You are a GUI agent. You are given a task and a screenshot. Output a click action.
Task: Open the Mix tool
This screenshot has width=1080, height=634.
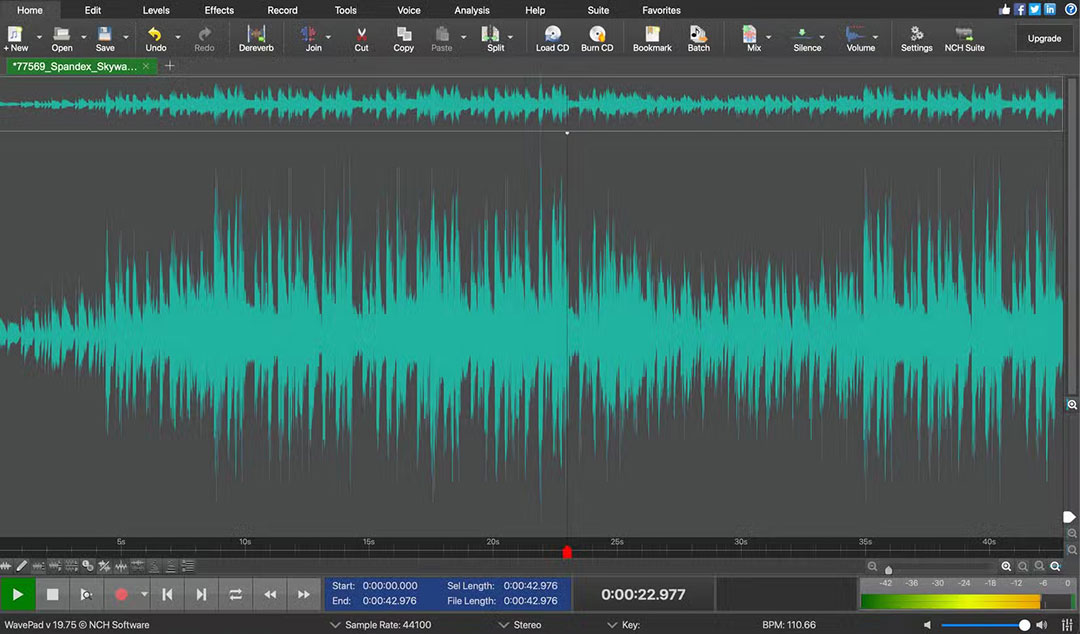752,38
